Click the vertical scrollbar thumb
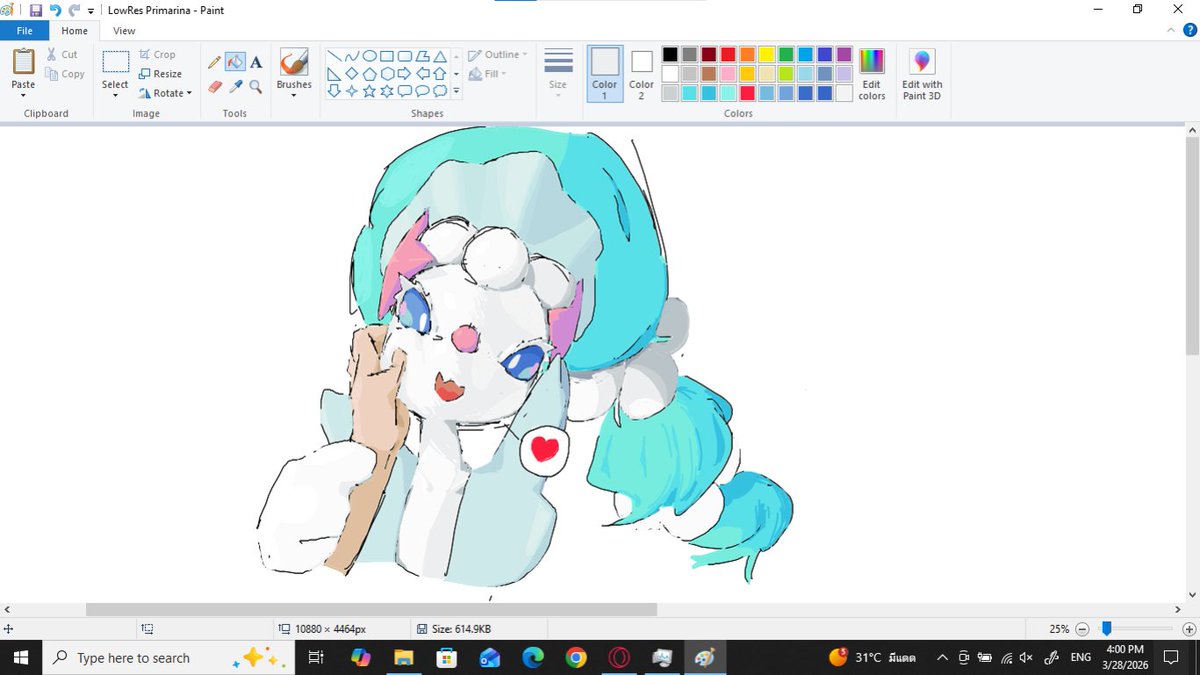The image size is (1200, 675). click(x=1192, y=248)
